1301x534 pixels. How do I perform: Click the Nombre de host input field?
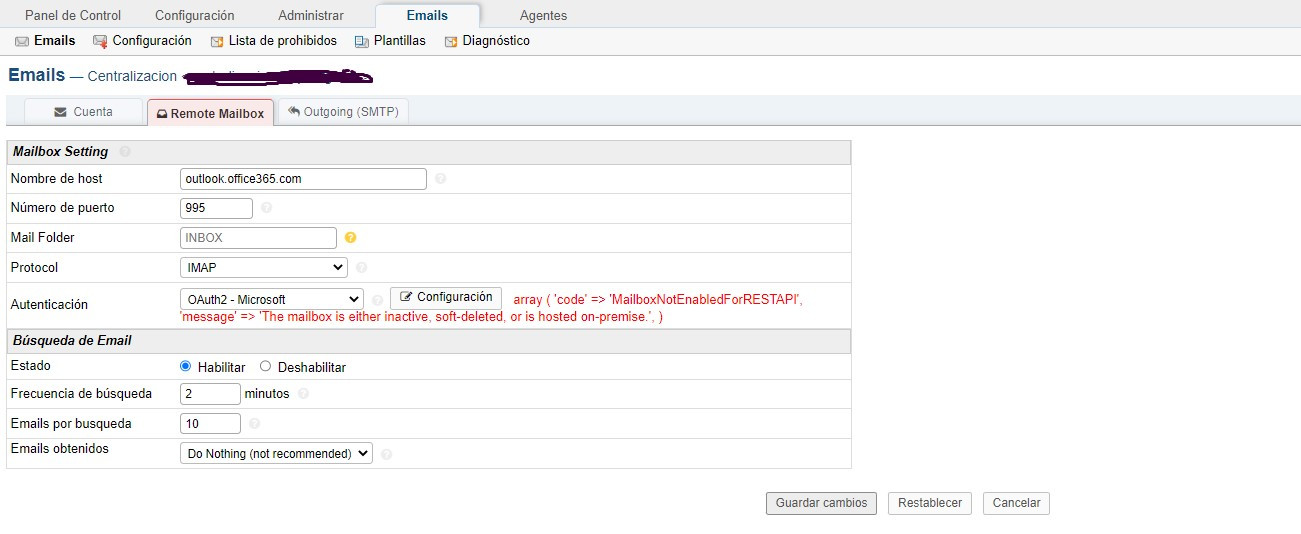click(x=303, y=179)
